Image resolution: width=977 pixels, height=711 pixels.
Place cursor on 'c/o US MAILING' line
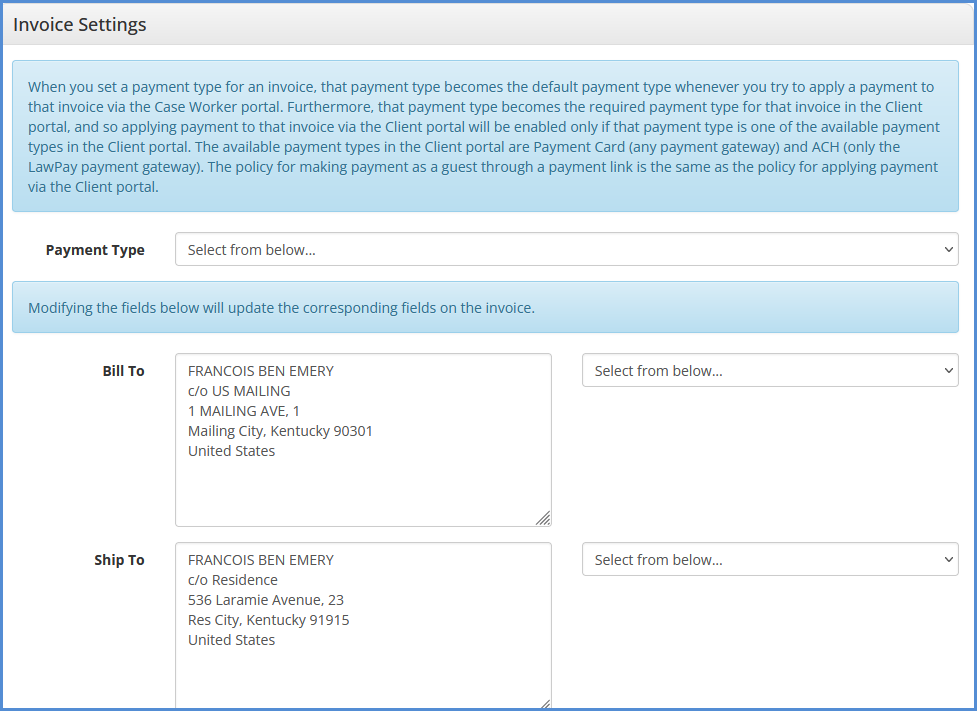[x=239, y=391]
